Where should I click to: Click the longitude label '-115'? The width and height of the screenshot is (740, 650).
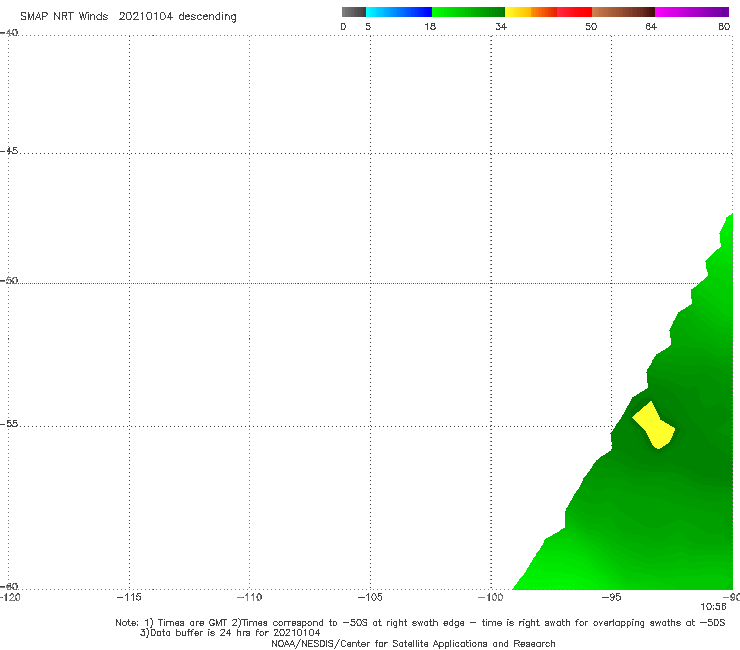pos(129,597)
